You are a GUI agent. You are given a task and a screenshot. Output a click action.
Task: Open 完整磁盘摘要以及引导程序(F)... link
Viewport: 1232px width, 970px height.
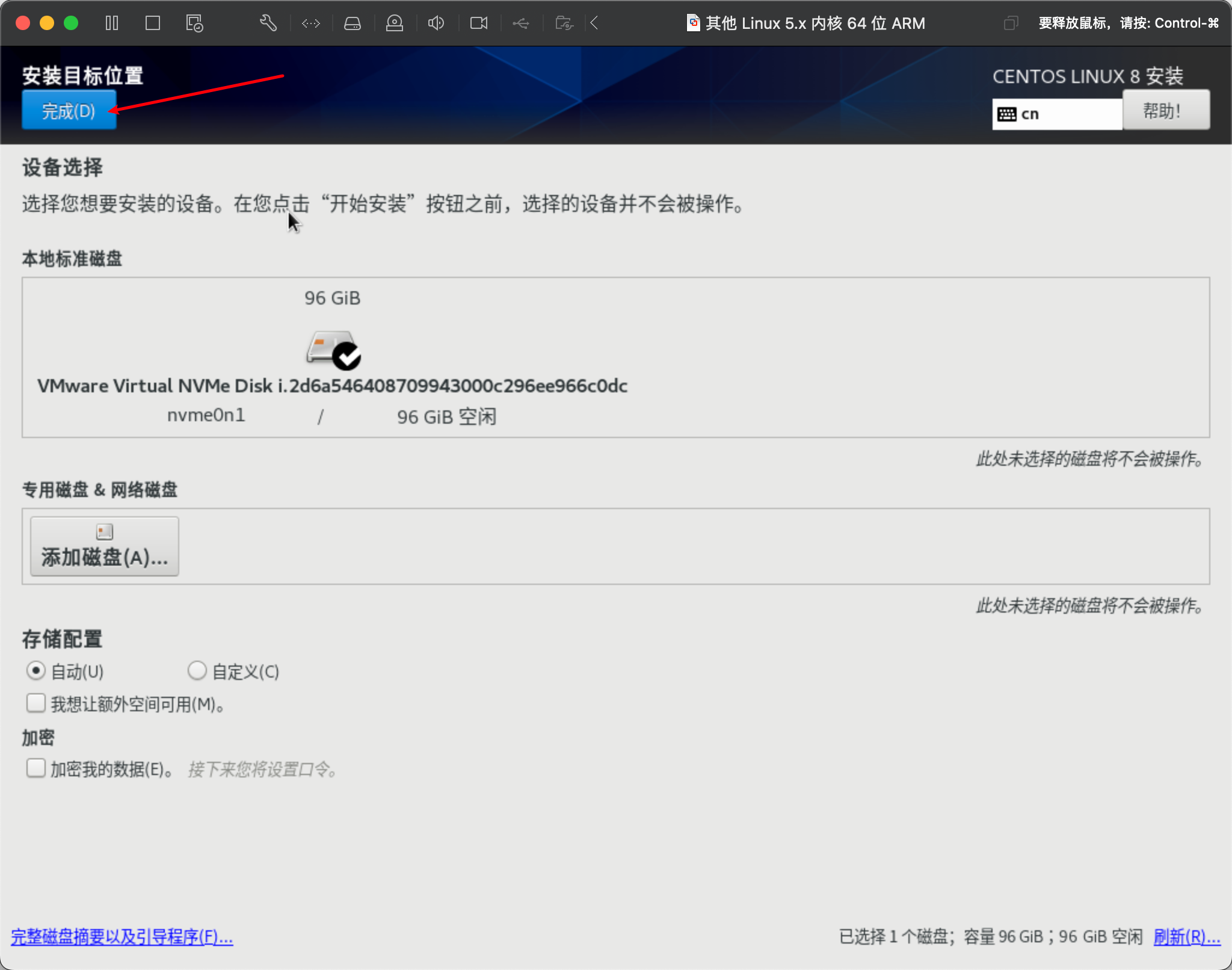[x=122, y=936]
